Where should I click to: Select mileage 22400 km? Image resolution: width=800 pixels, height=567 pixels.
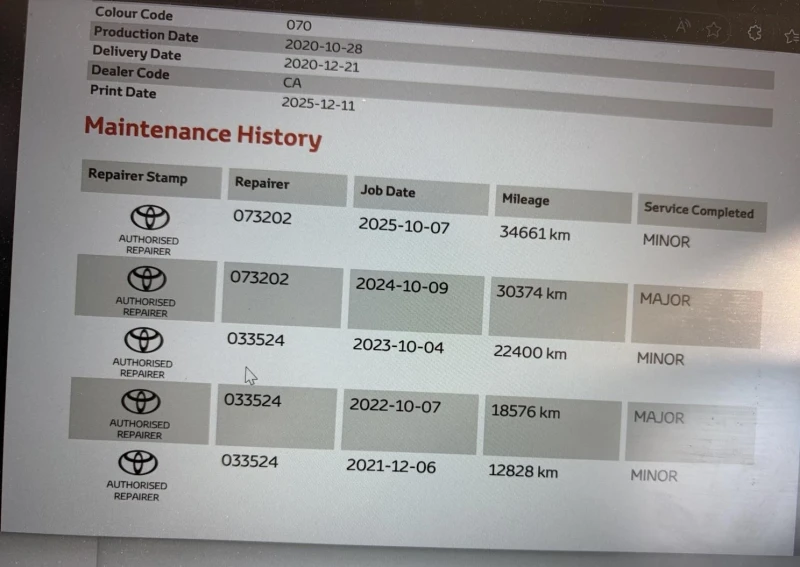pos(530,352)
